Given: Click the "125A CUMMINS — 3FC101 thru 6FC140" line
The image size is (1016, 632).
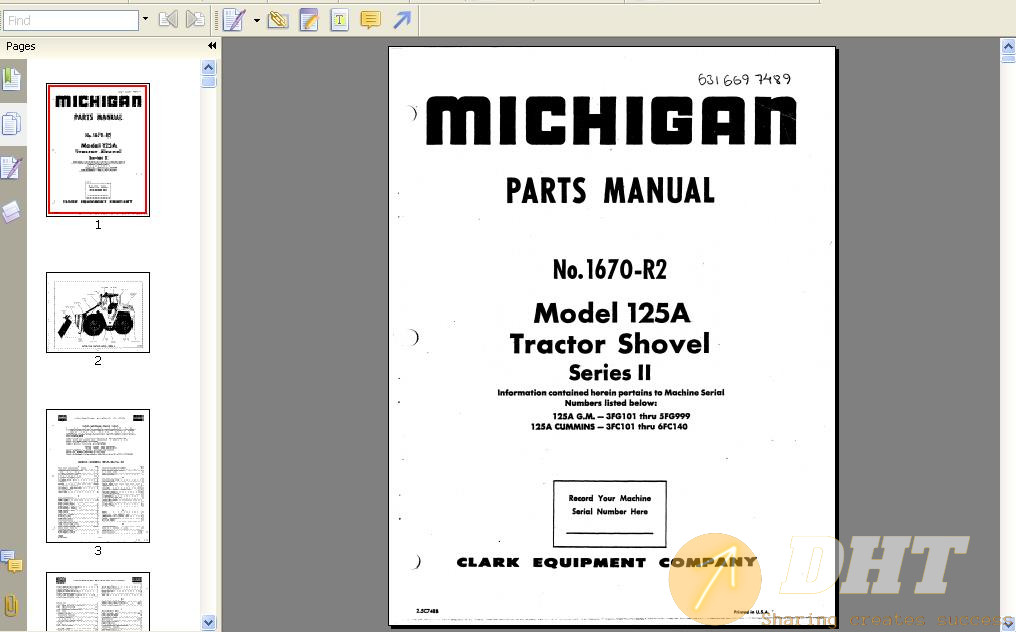Looking at the screenshot, I should pos(609,427).
